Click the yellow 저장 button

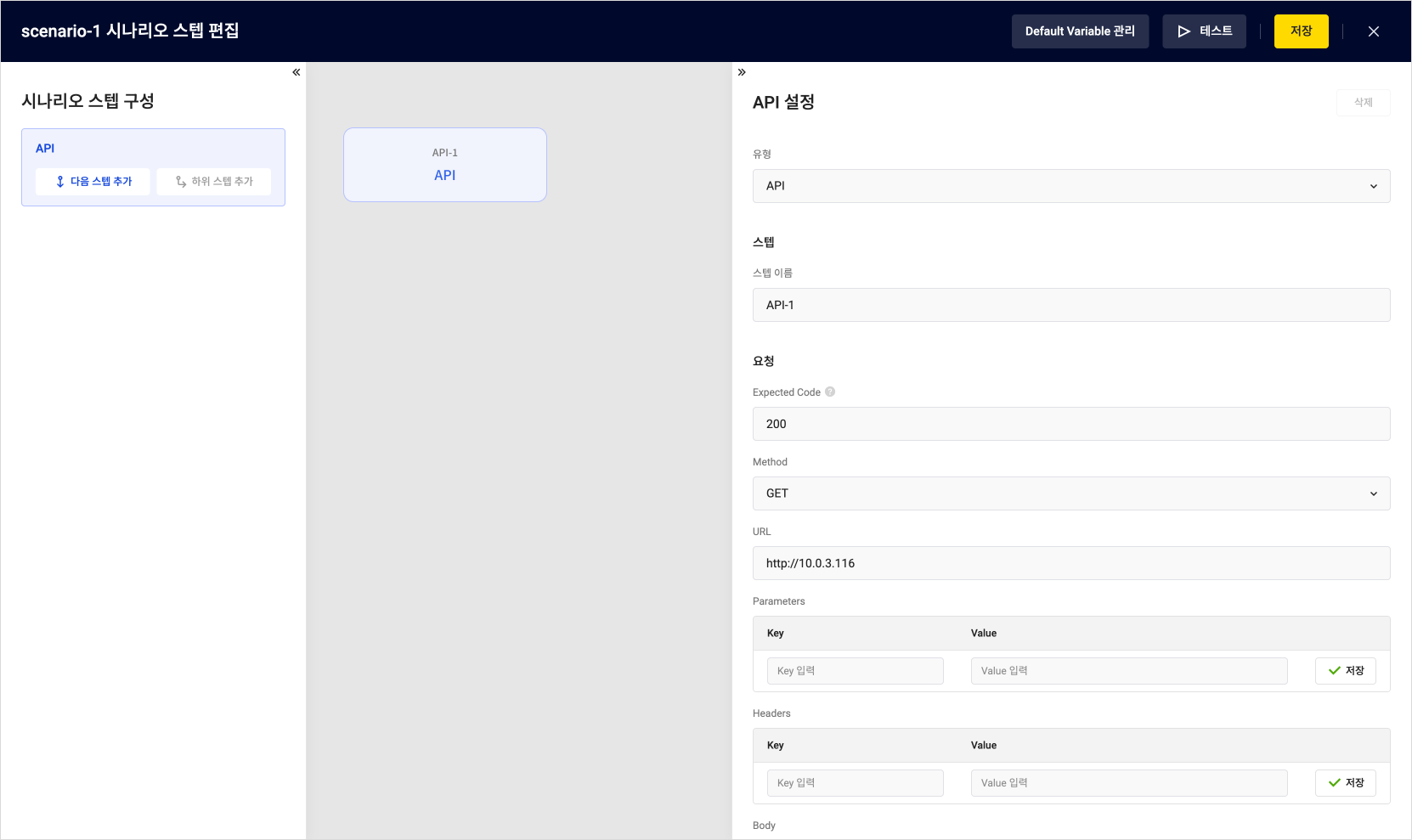point(1301,31)
